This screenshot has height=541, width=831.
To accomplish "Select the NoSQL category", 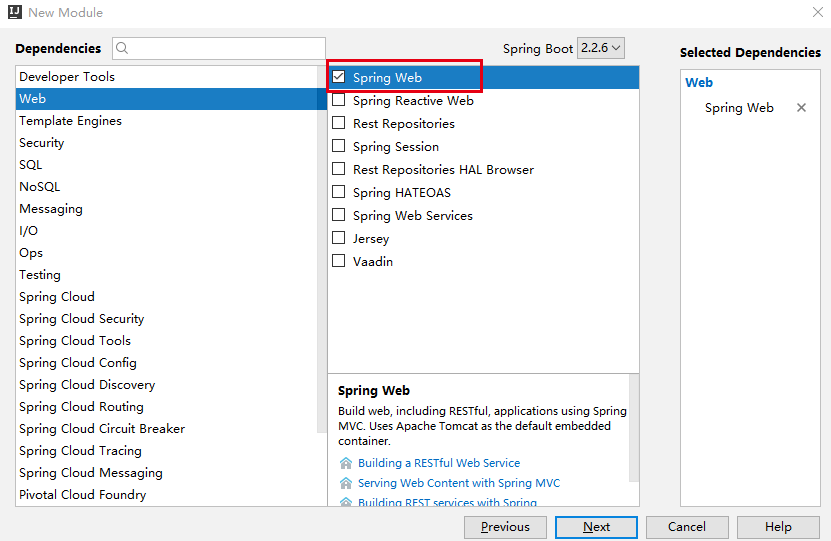I will (x=166, y=187).
